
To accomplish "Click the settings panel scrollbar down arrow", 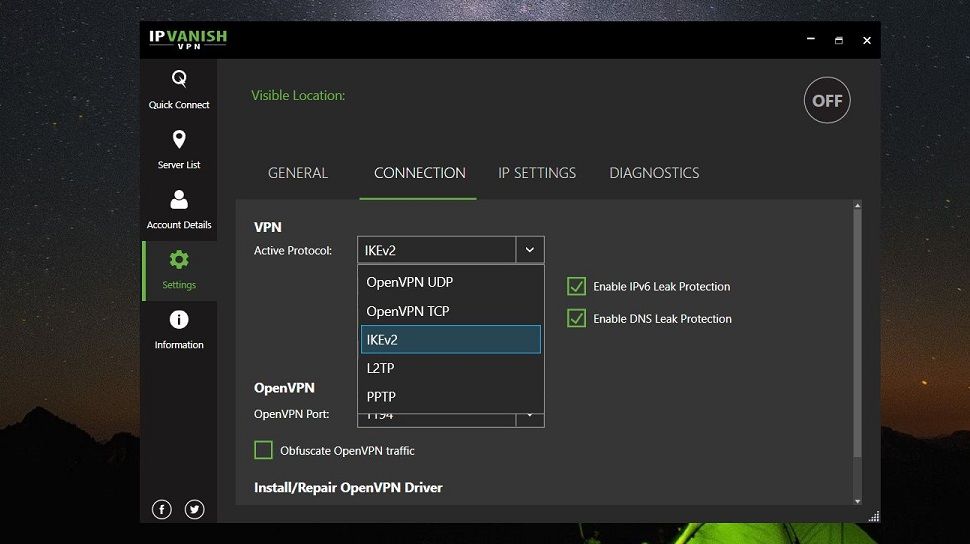I will [x=857, y=501].
